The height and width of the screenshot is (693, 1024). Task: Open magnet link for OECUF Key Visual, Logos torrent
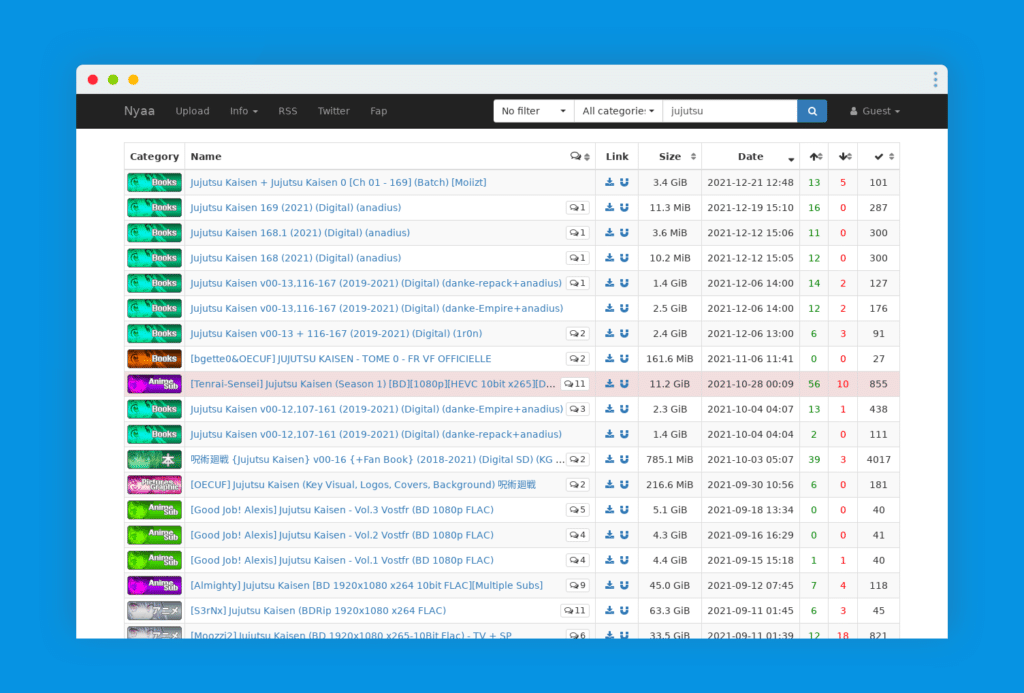[x=624, y=485]
